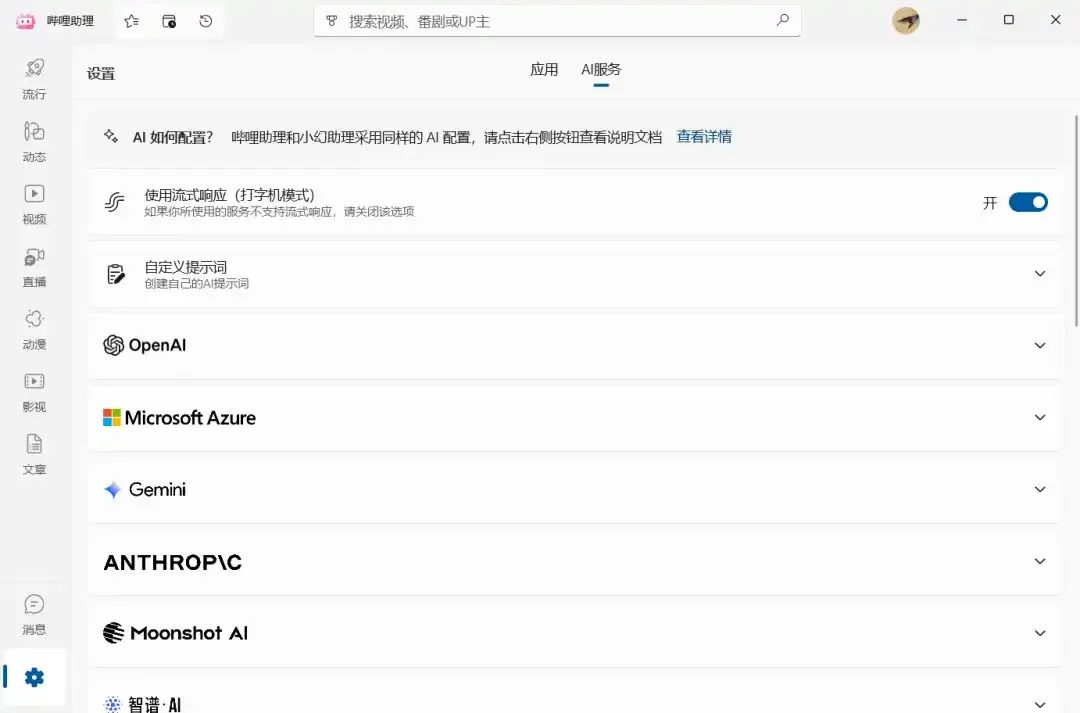Expand the Moonshot AI settings chevron

pyautogui.click(x=1040, y=633)
